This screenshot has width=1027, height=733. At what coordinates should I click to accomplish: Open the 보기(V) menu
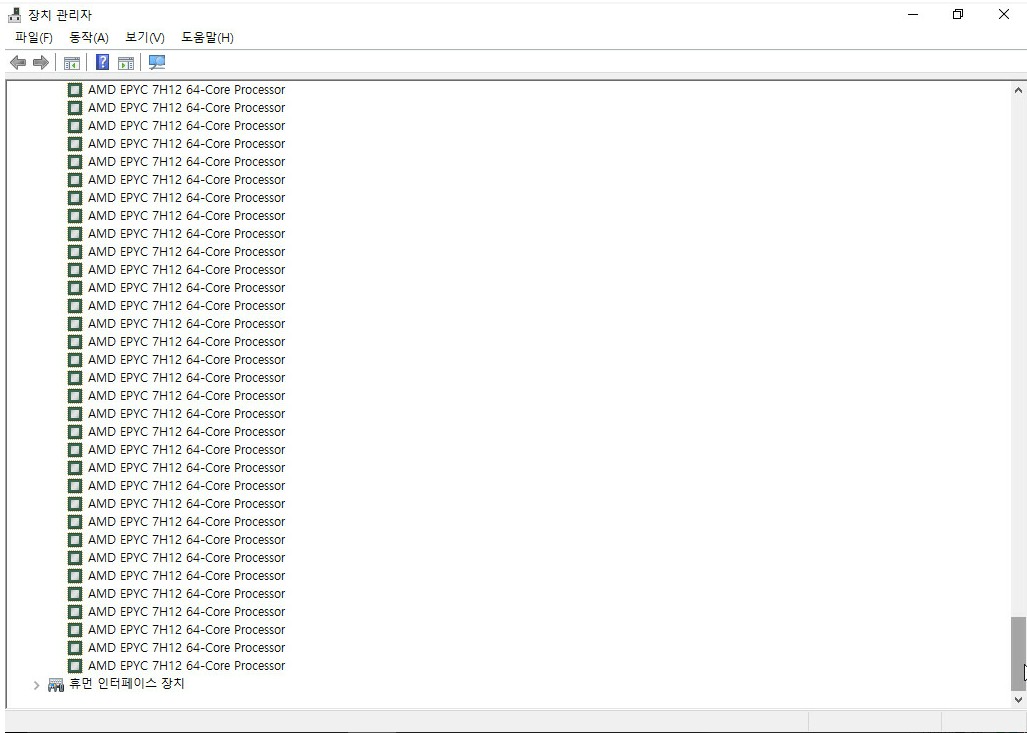point(145,37)
